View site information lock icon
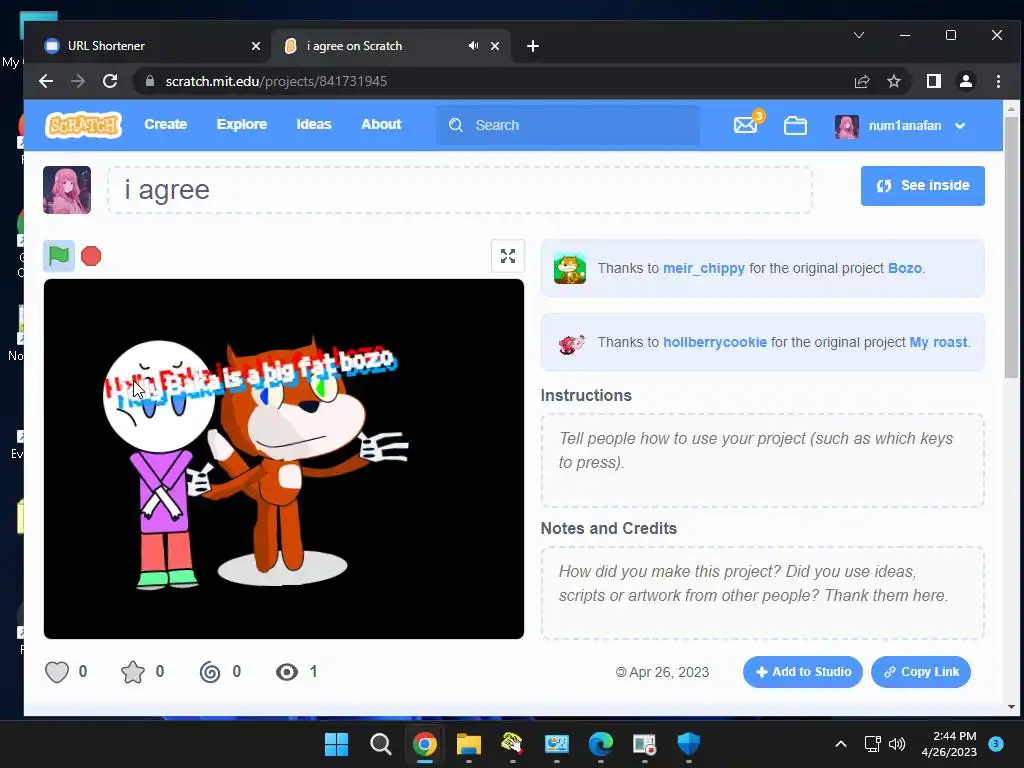 click(x=150, y=81)
